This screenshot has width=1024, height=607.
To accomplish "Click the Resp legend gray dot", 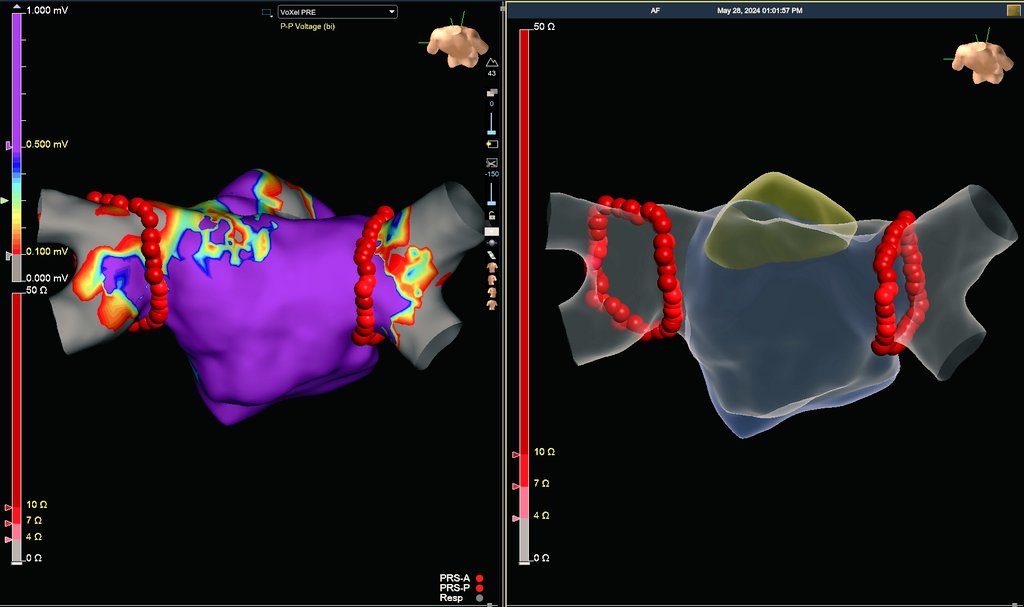I will click(479, 598).
